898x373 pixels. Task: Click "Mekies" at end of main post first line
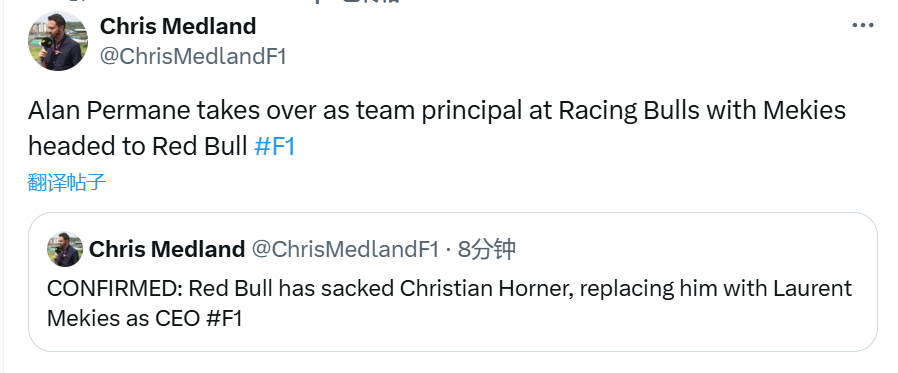coord(804,110)
